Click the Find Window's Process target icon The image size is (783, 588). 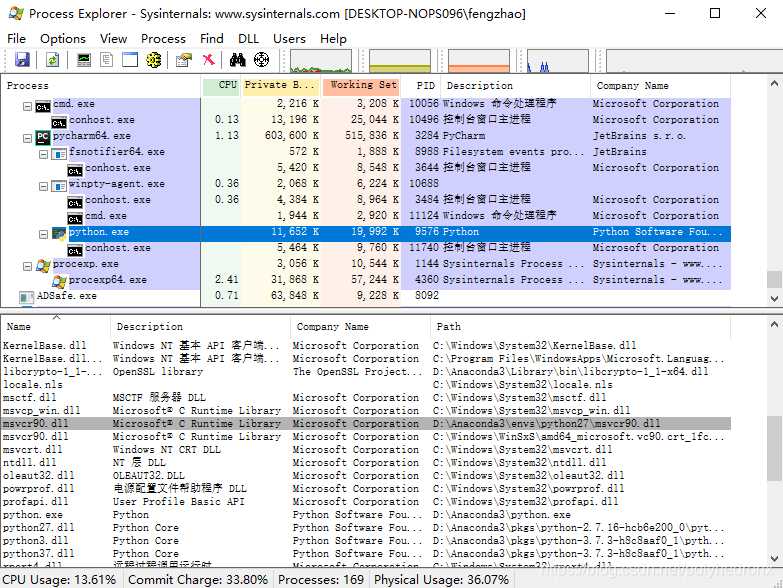point(261,60)
